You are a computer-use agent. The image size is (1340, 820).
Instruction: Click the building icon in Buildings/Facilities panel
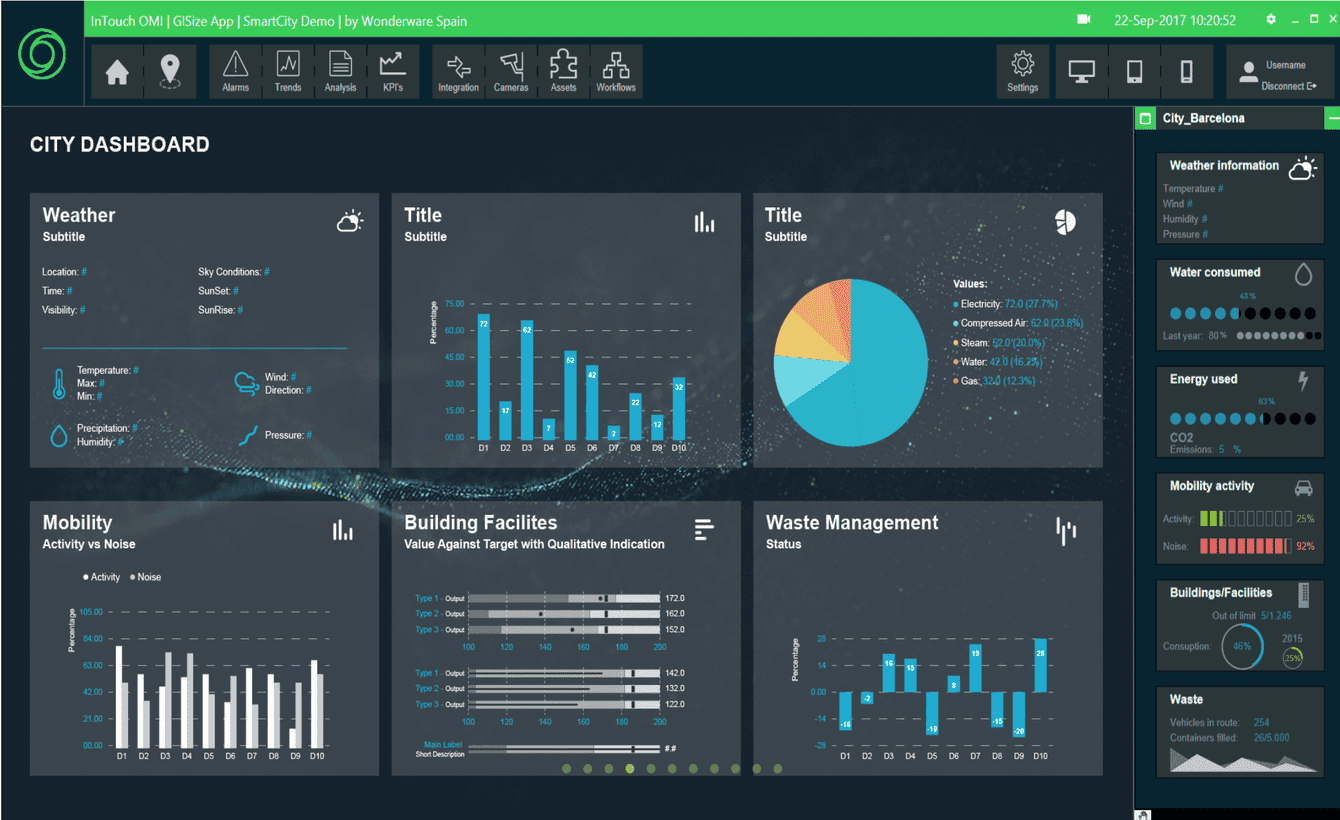(x=1303, y=593)
